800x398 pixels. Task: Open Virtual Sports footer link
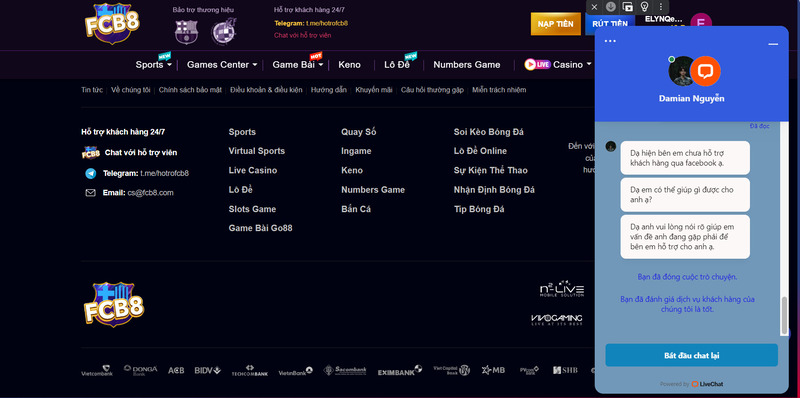pos(257,151)
